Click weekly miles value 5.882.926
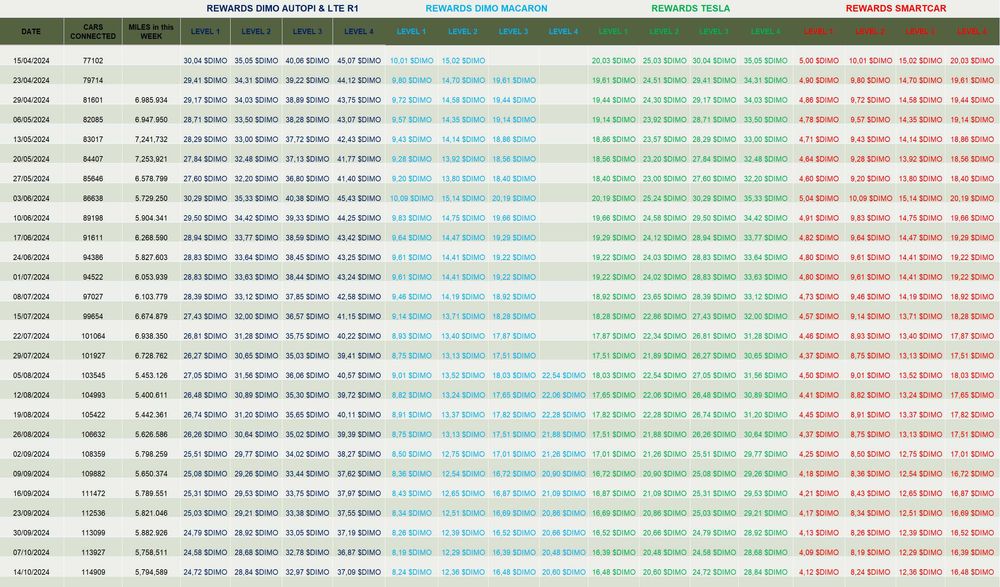Image resolution: width=1000 pixels, height=587 pixels. click(151, 533)
